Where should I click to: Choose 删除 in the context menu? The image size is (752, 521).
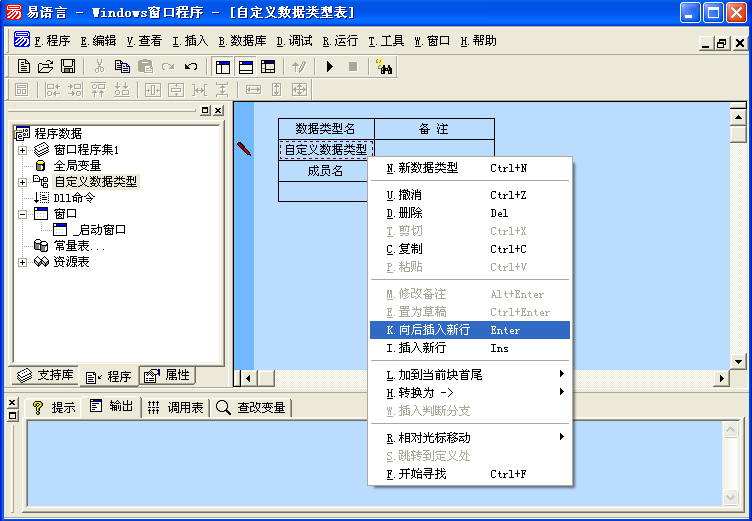(x=470, y=213)
